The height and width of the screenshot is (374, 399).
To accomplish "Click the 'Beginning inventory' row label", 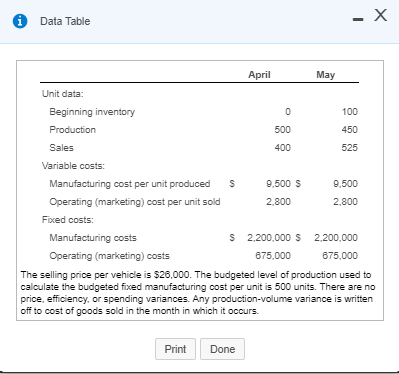I will coord(92,112).
